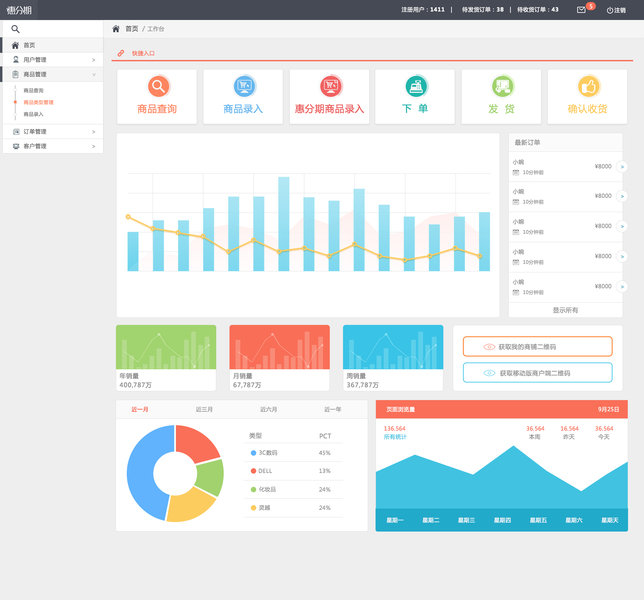Expand the 订单管理 menu chevron
This screenshot has height=600, width=644.
pyautogui.click(x=94, y=132)
